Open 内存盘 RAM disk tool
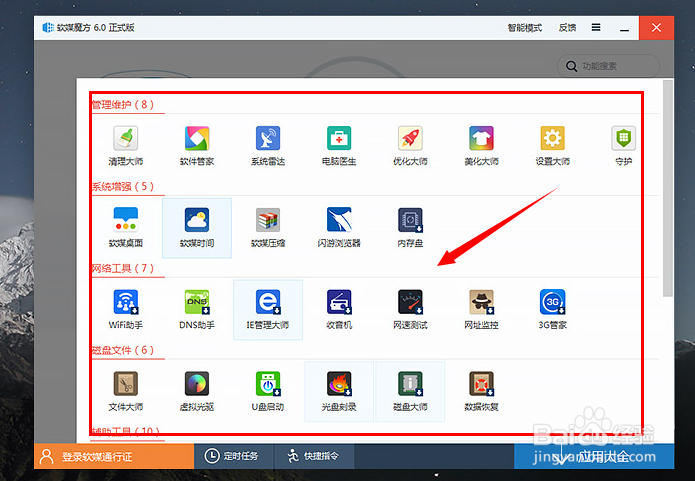This screenshot has width=695, height=481. click(x=410, y=227)
